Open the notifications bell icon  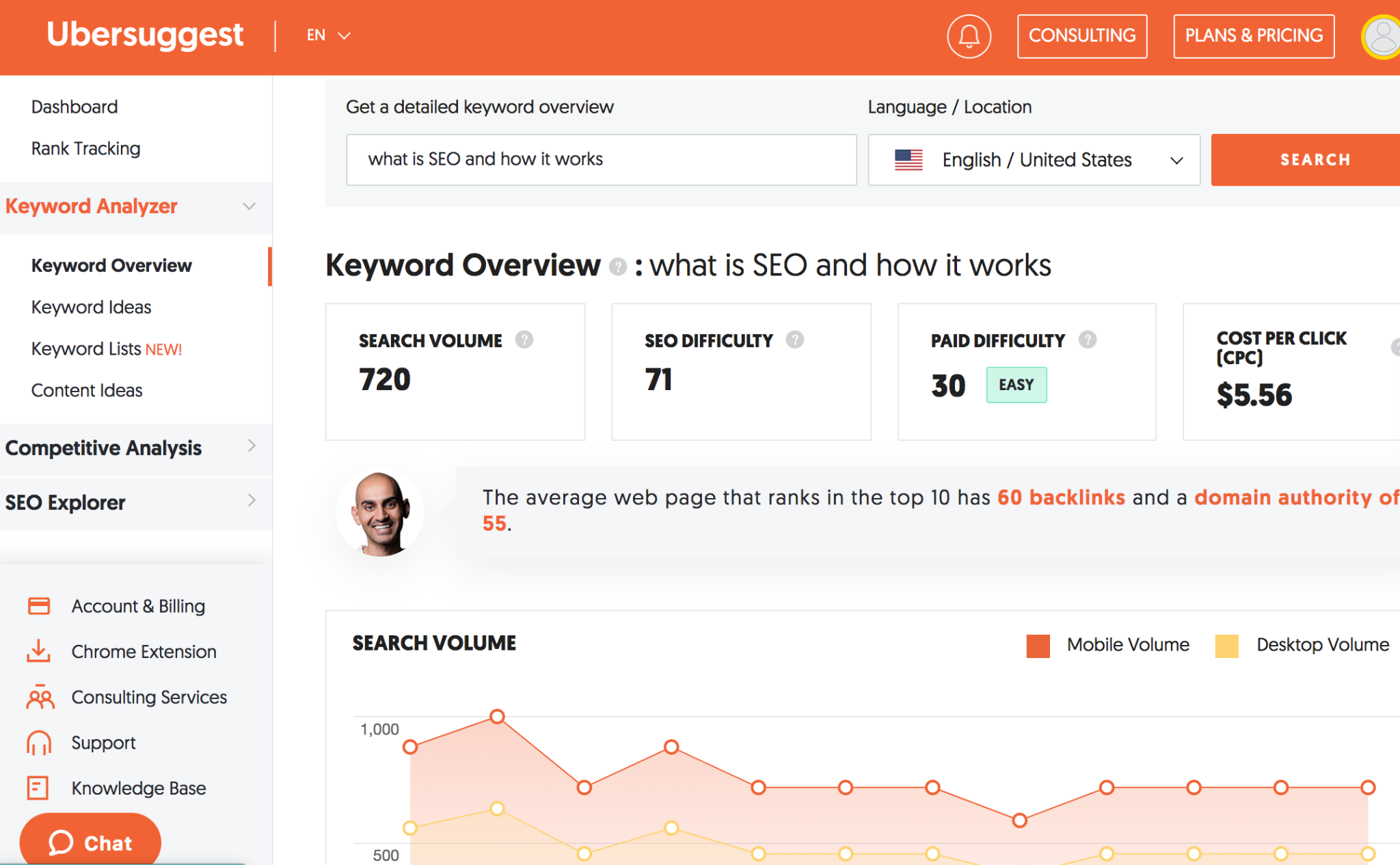[969, 36]
